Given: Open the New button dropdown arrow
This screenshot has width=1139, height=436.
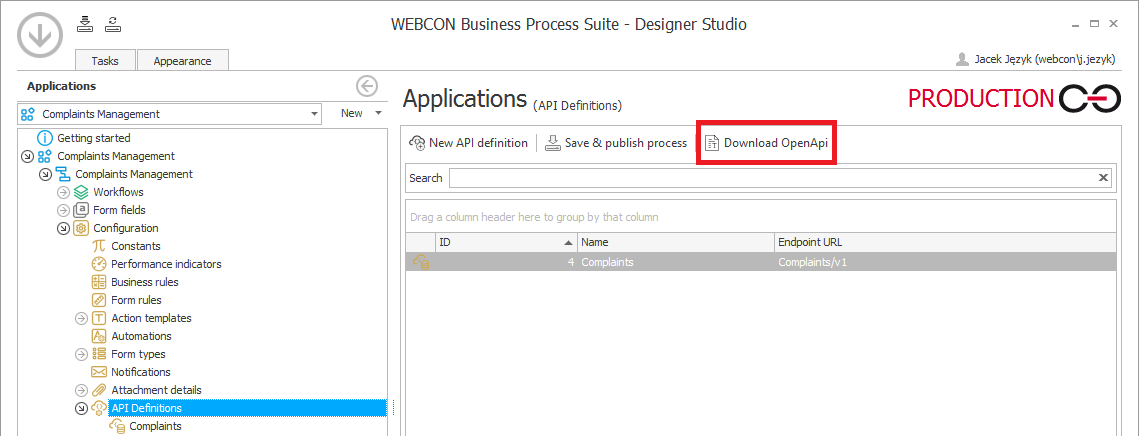Looking at the screenshot, I should (378, 114).
